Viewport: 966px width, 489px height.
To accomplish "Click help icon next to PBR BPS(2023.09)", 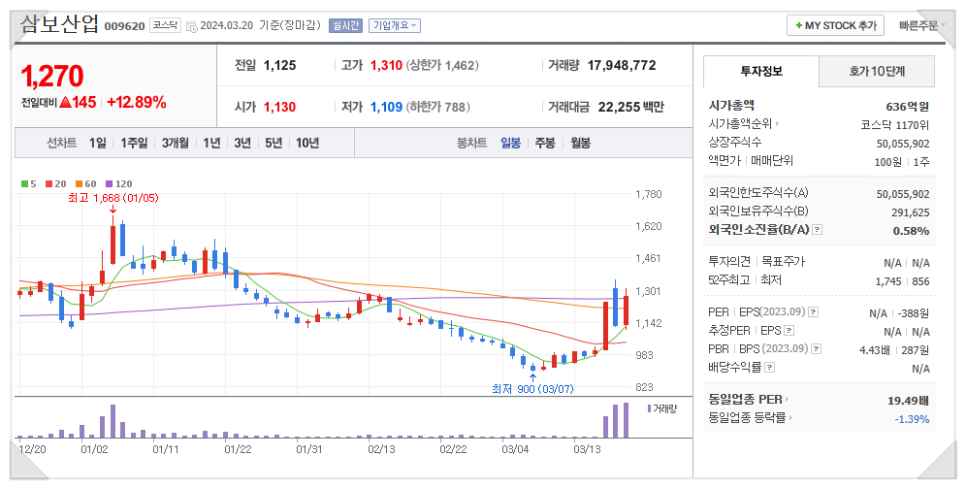I will tap(816, 349).
